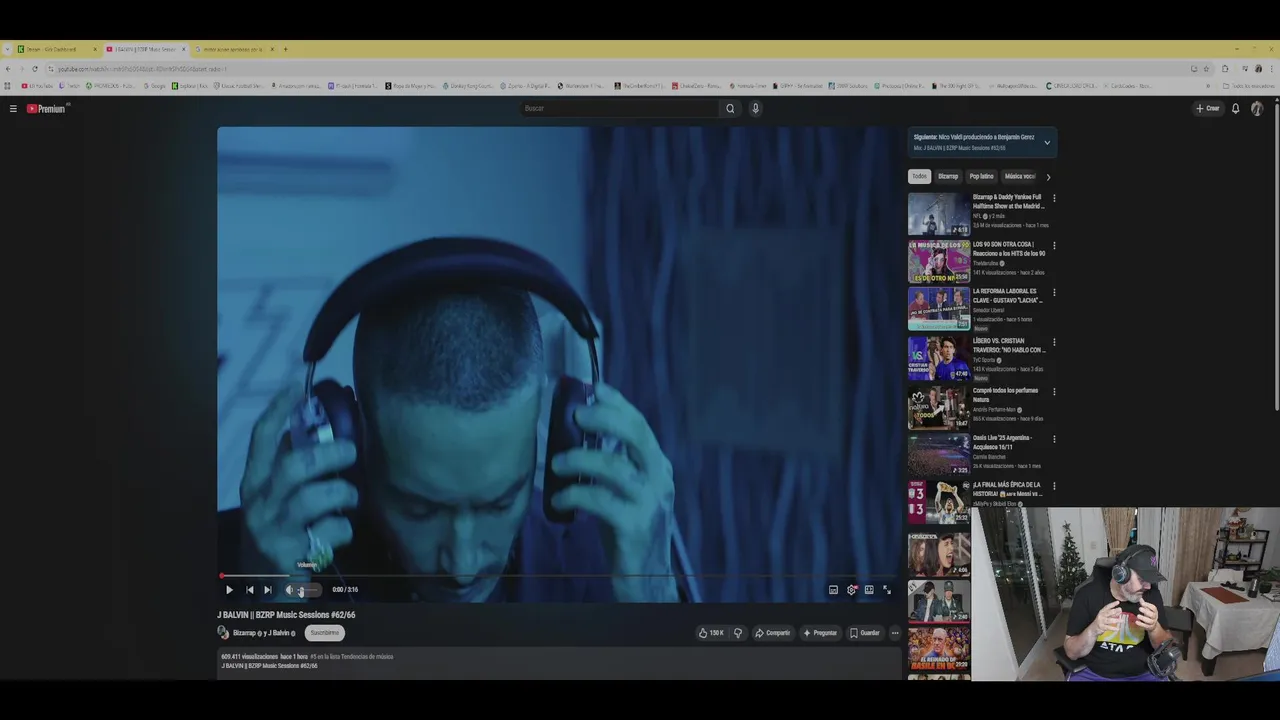Image resolution: width=1280 pixels, height=720 pixels.
Task: Select the Todos filter chip
Action: pyautogui.click(x=919, y=177)
